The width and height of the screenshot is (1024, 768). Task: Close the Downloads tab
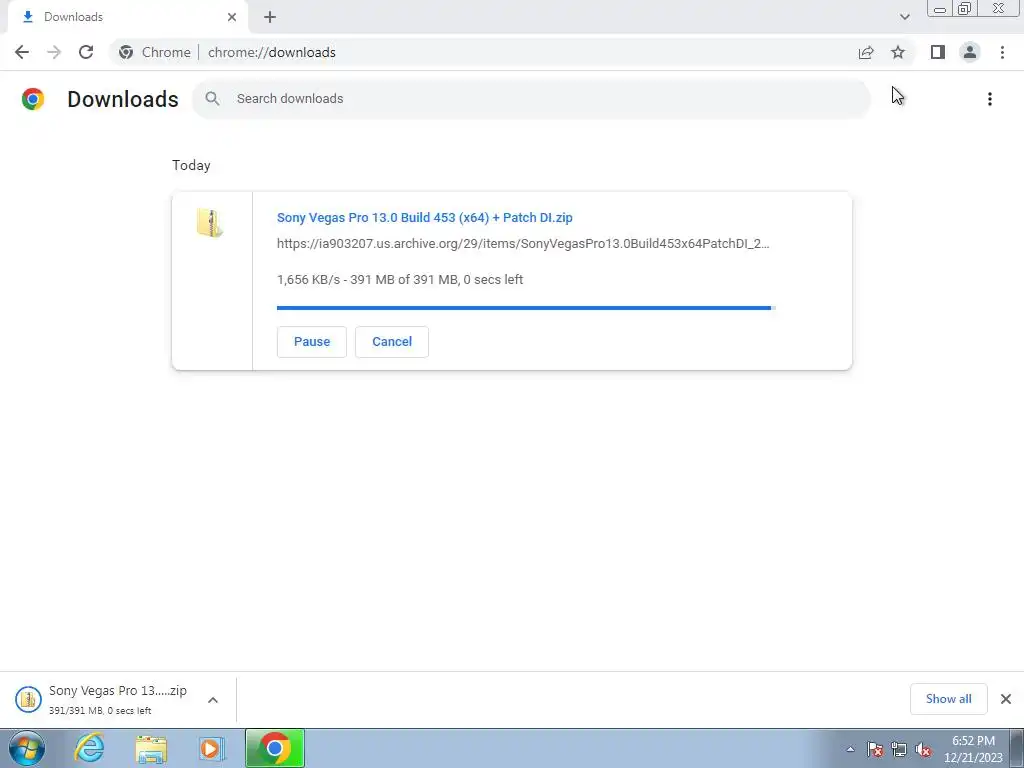pos(232,17)
